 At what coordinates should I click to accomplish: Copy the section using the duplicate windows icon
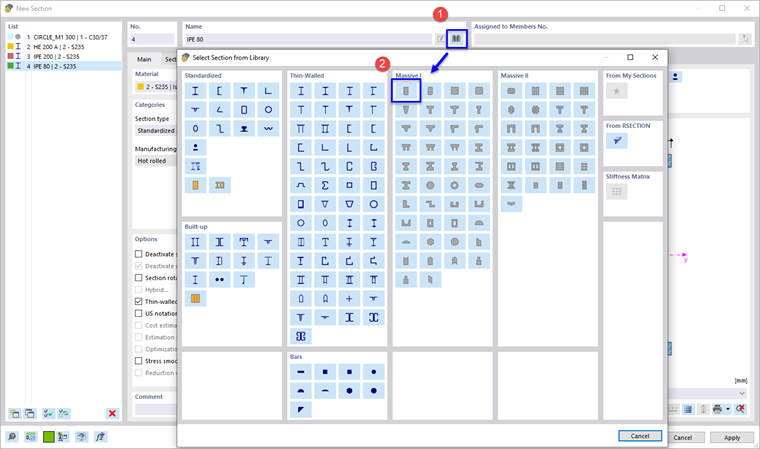coord(30,414)
